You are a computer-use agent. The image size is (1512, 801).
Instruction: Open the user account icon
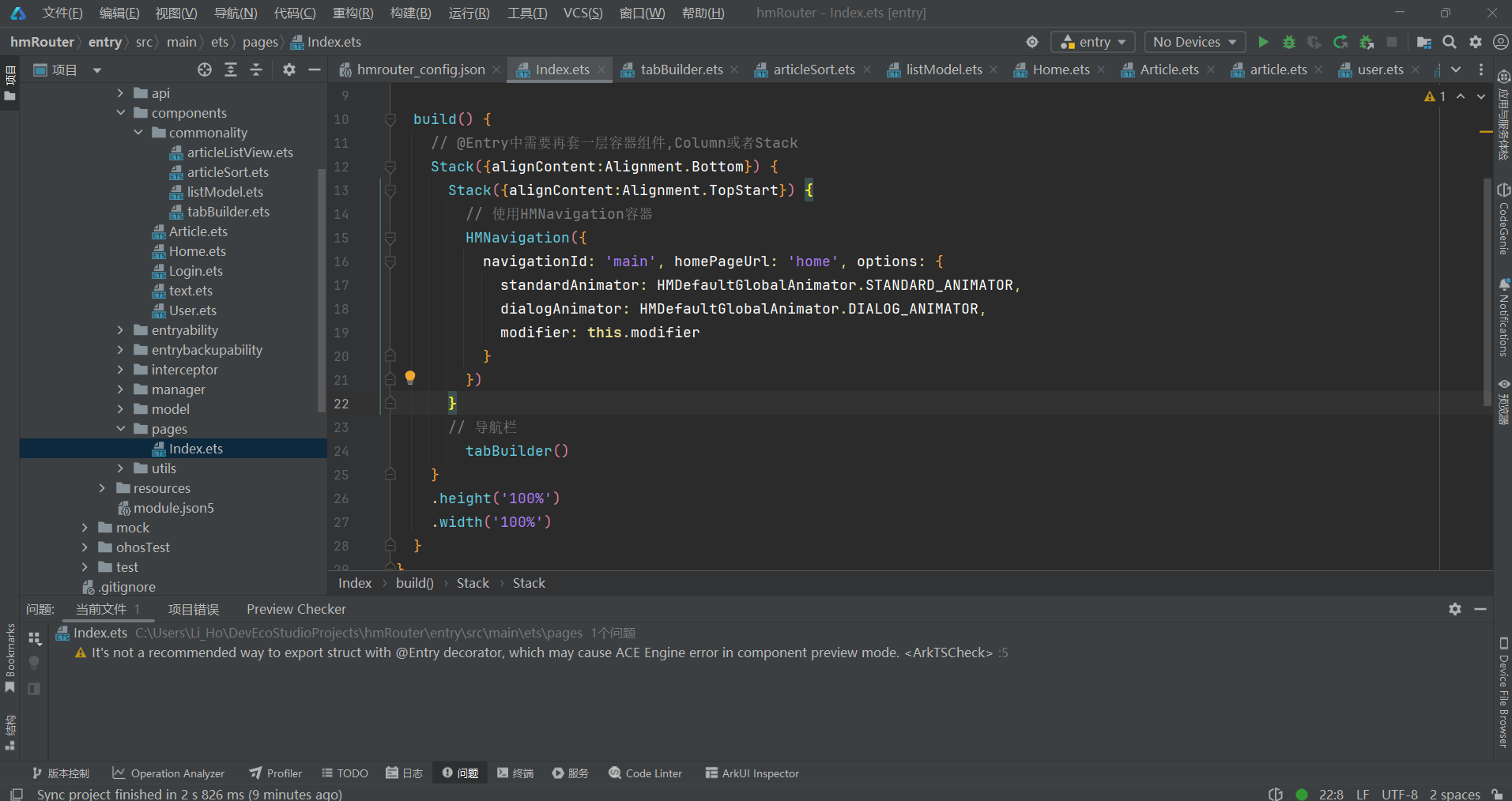pos(1500,42)
